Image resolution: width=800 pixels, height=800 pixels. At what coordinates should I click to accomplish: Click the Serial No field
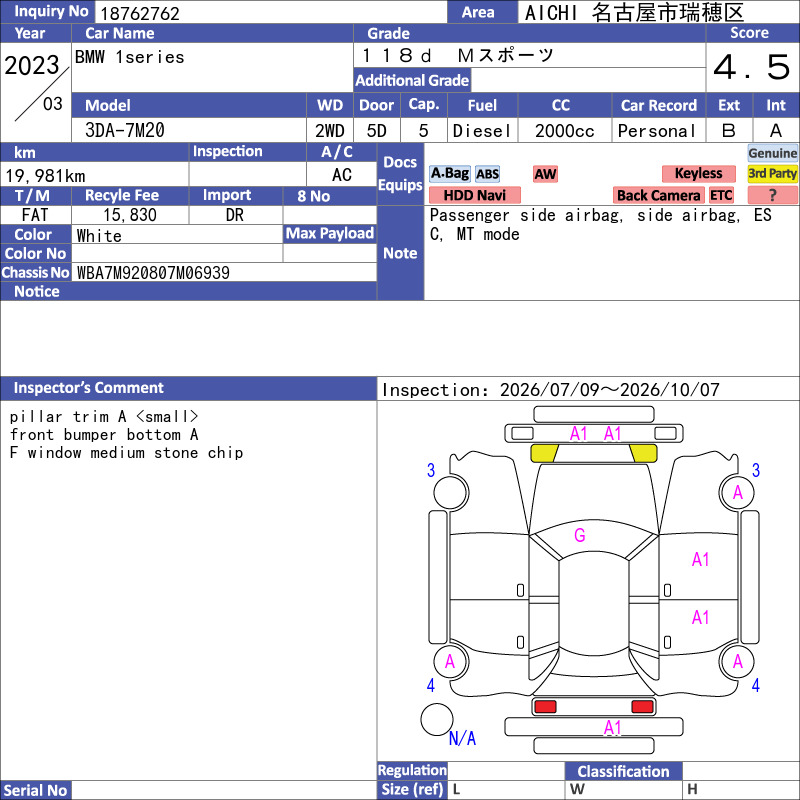pos(223,790)
